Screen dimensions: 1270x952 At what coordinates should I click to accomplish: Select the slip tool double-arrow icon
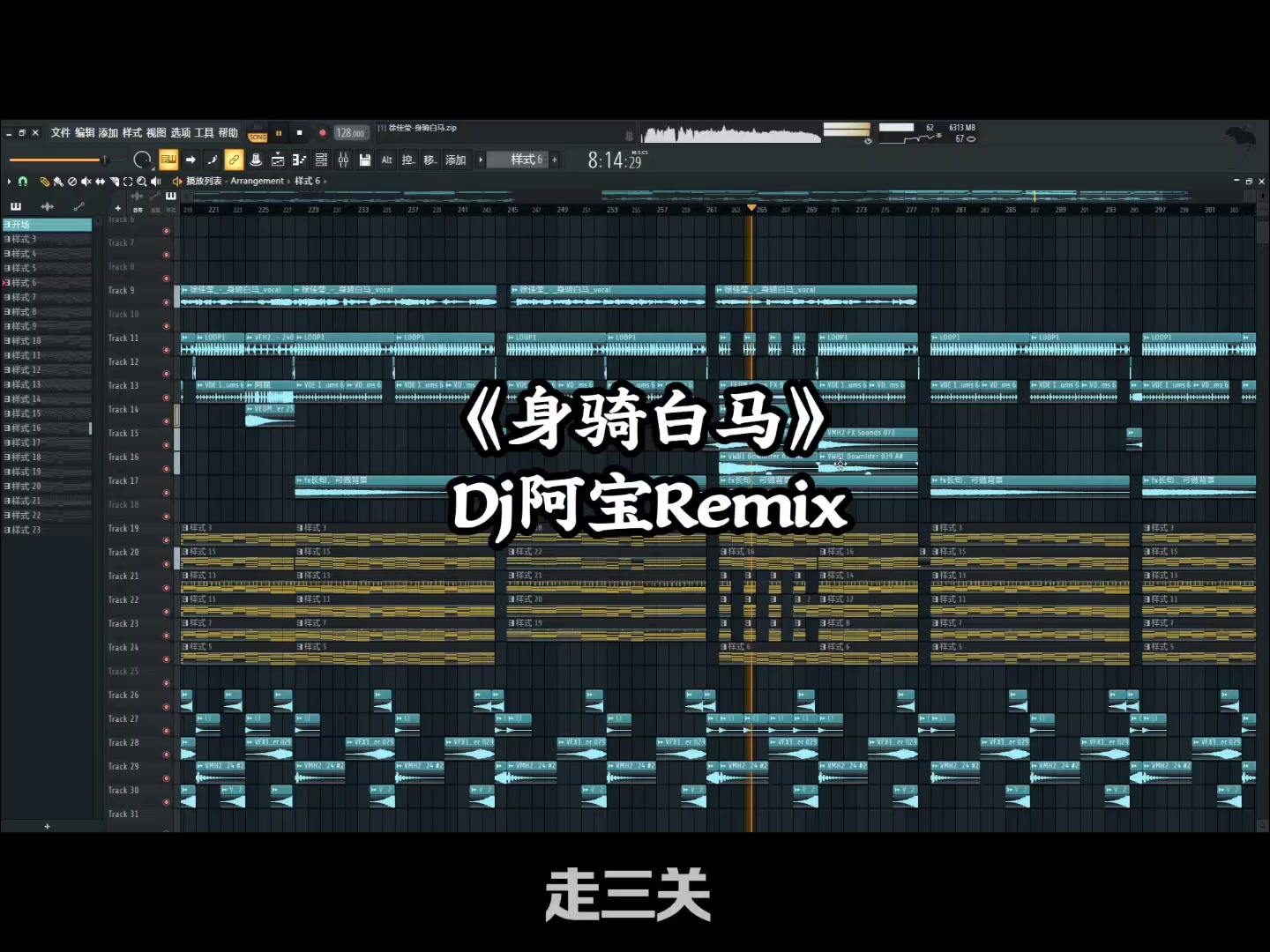pos(100,182)
